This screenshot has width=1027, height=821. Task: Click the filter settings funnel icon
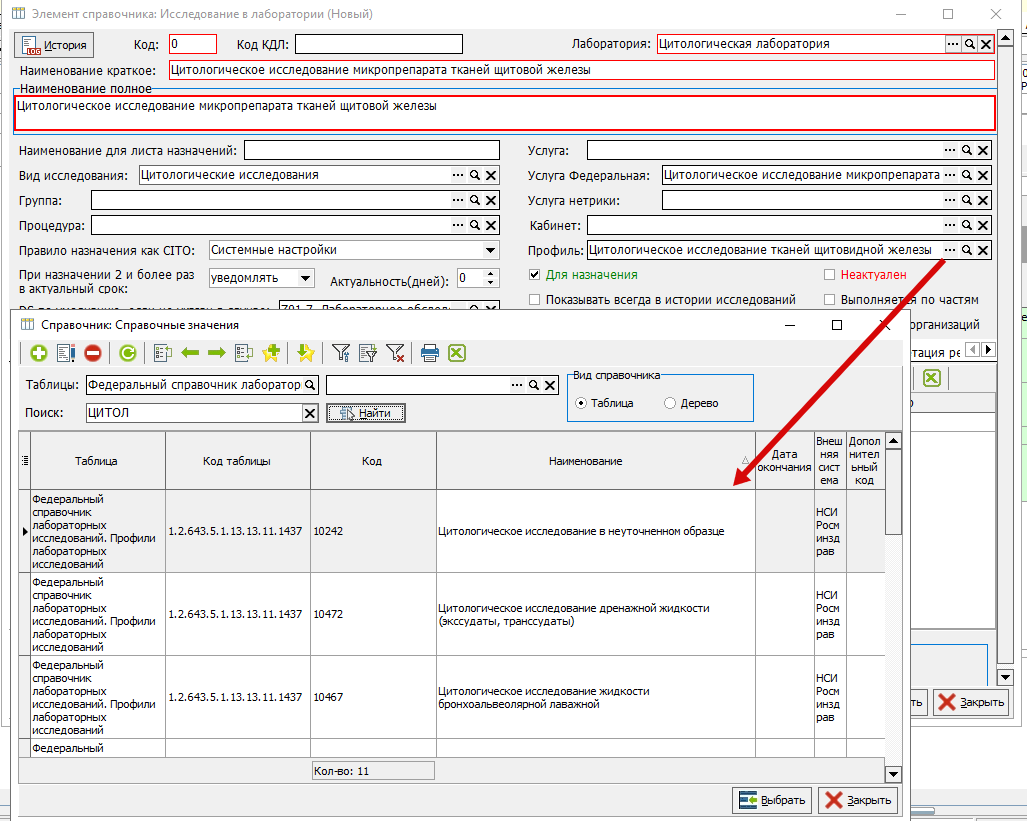tap(341, 353)
